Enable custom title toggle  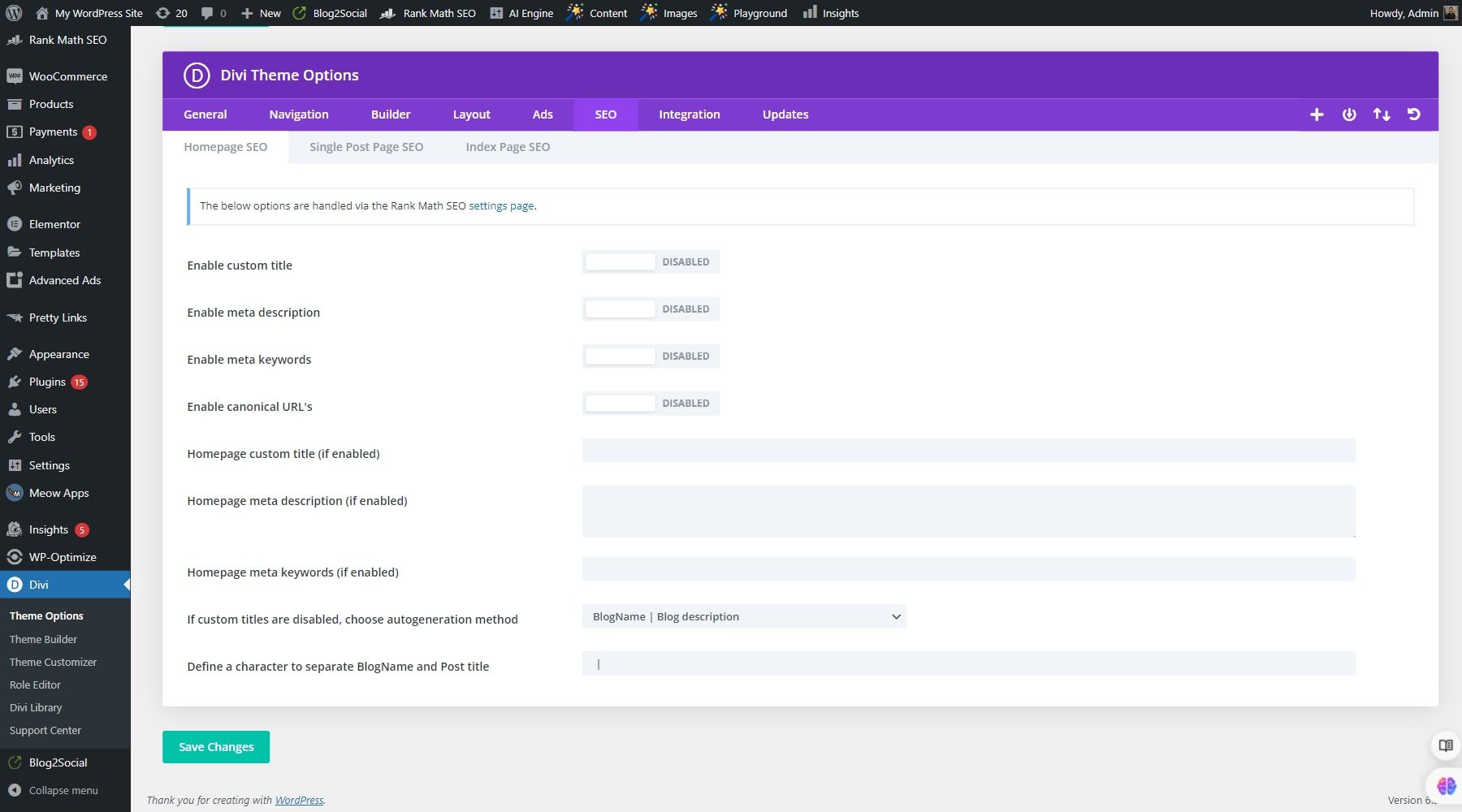[x=620, y=261]
